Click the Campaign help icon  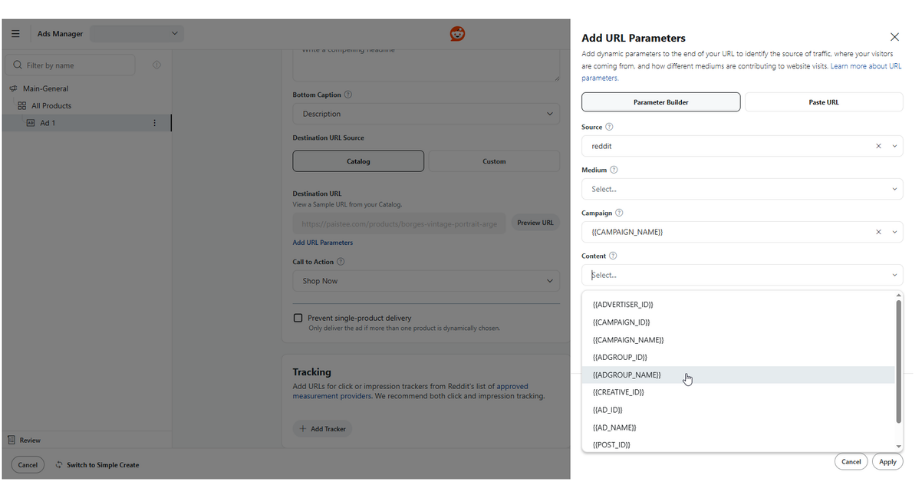pos(619,213)
